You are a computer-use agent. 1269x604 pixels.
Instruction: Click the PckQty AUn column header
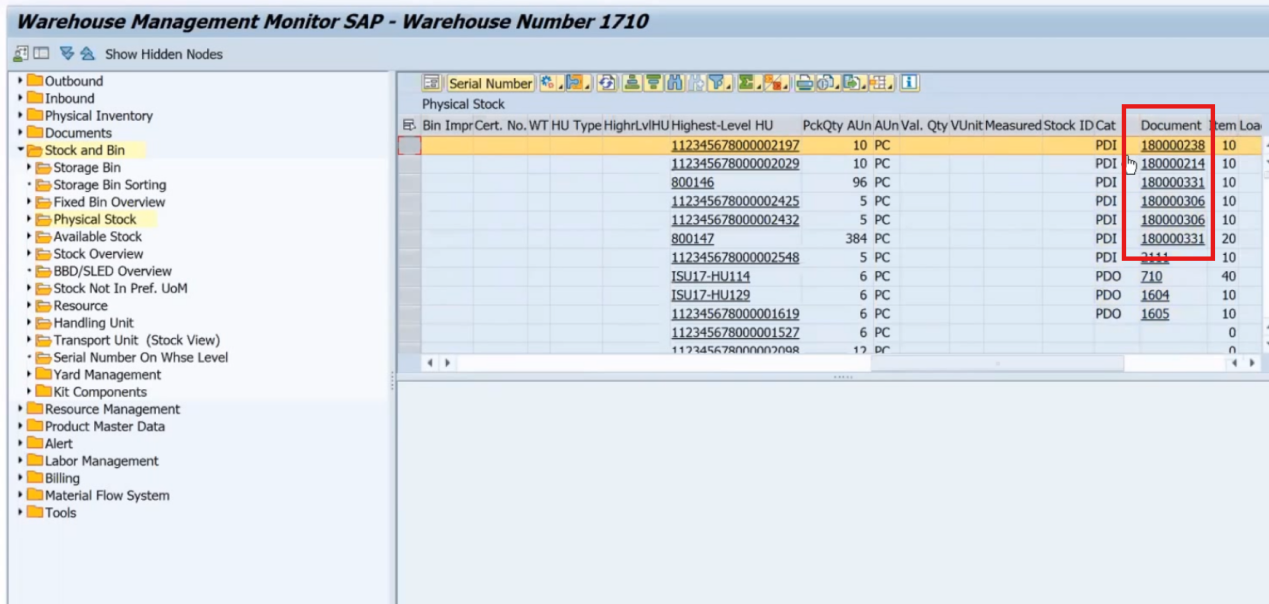click(836, 125)
